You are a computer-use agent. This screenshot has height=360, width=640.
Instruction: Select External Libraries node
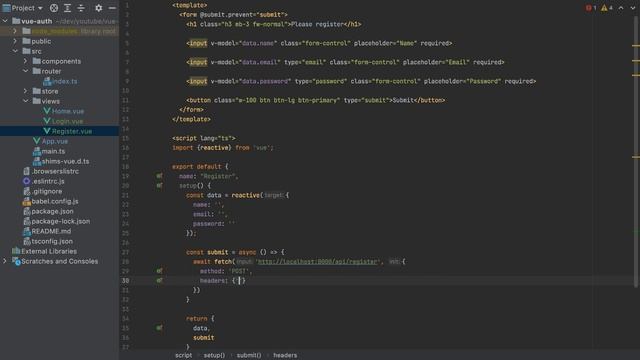pyautogui.click(x=49, y=251)
